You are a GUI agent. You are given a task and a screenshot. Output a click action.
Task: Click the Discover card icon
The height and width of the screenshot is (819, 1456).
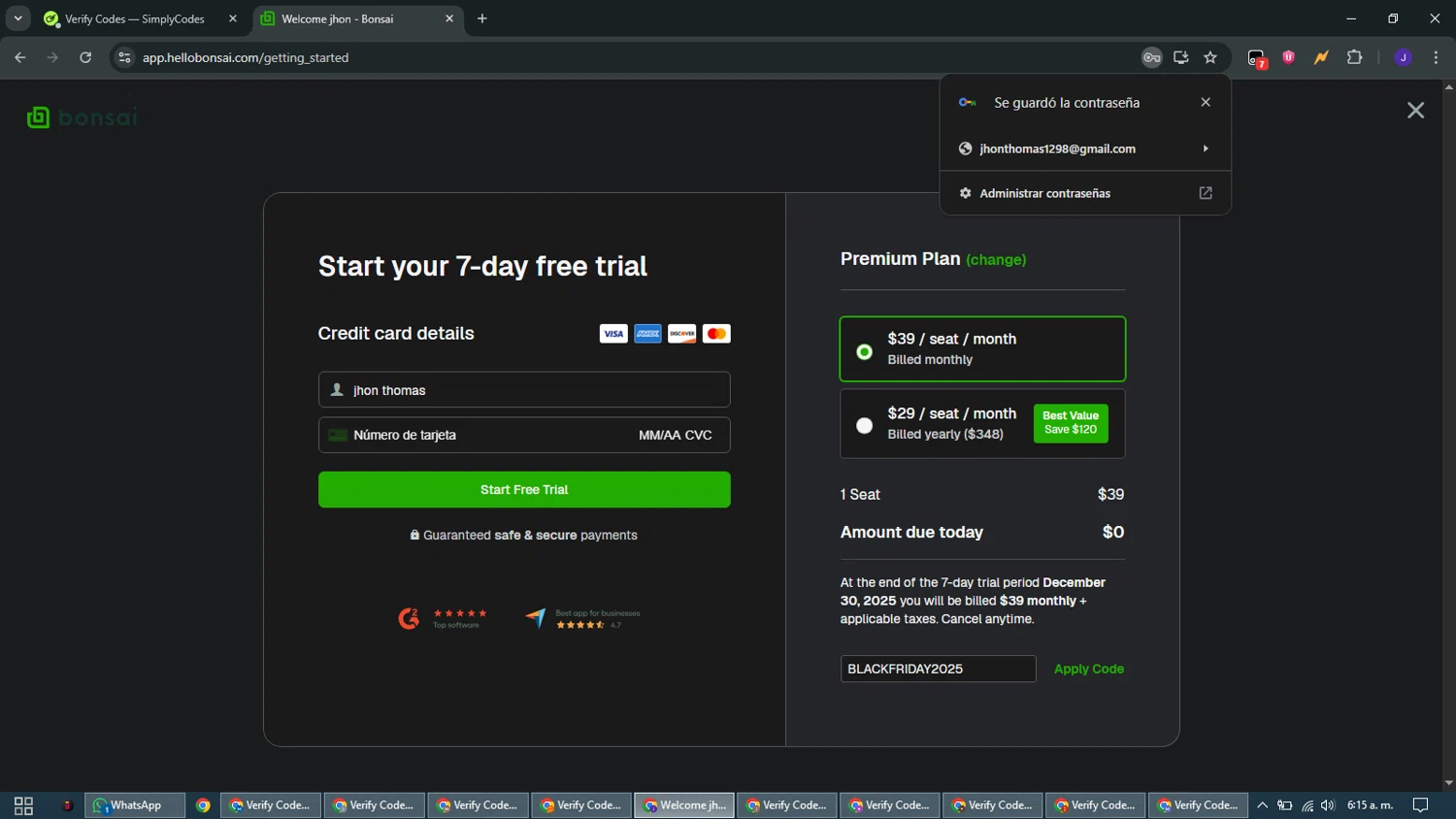[x=682, y=334]
